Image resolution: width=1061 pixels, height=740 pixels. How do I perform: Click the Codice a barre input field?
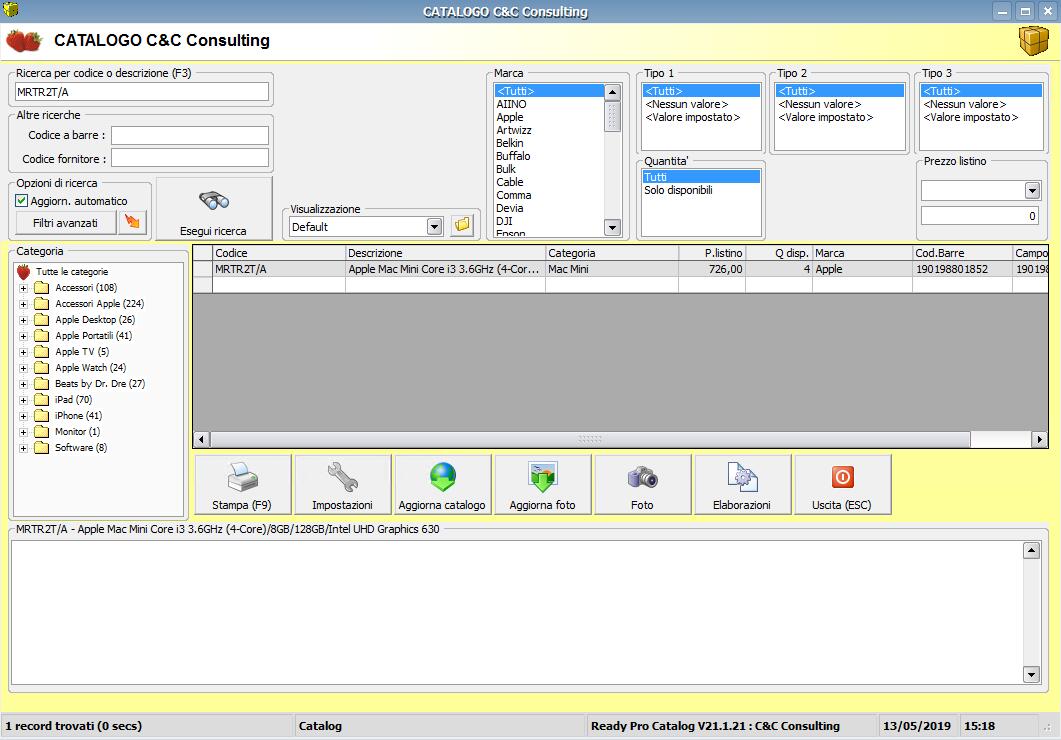coord(190,135)
